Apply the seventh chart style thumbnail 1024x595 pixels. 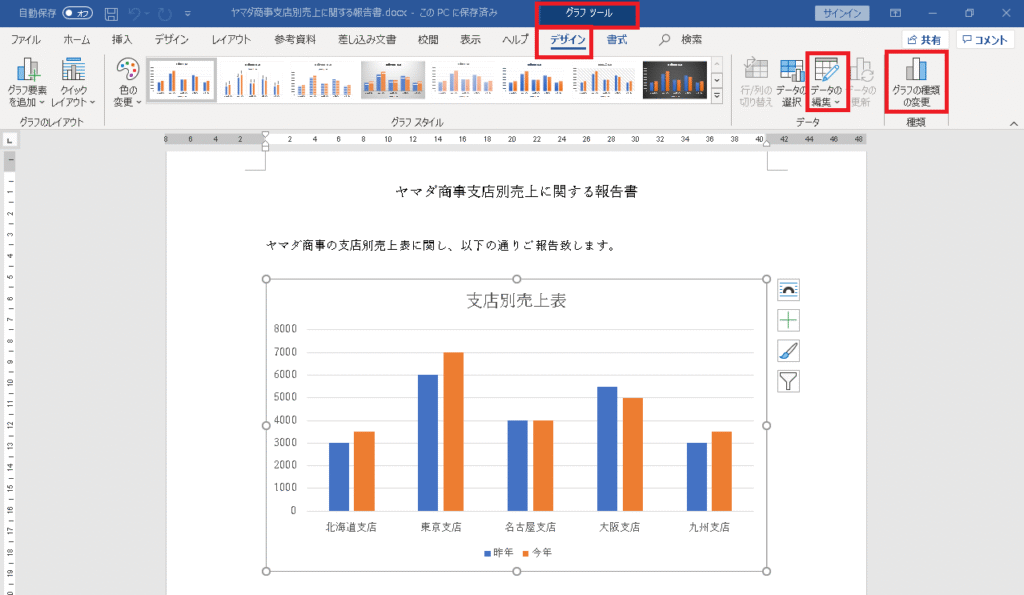tap(605, 80)
